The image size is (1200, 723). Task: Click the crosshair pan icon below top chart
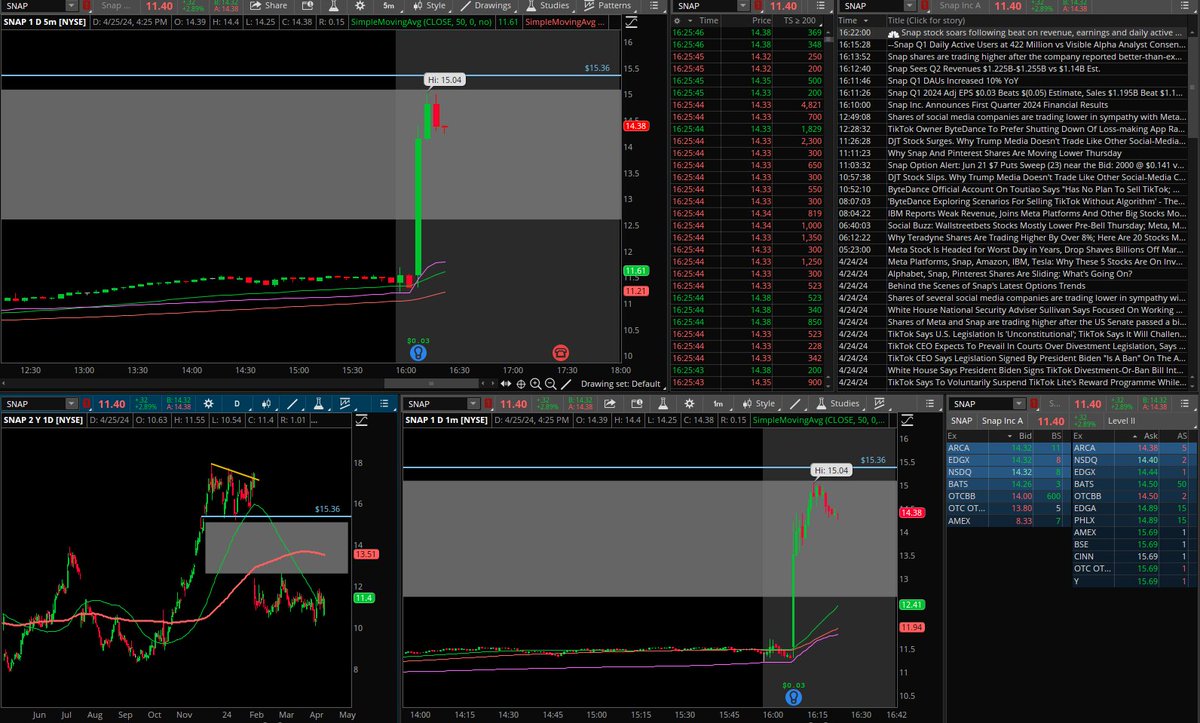pyautogui.click(x=521, y=383)
